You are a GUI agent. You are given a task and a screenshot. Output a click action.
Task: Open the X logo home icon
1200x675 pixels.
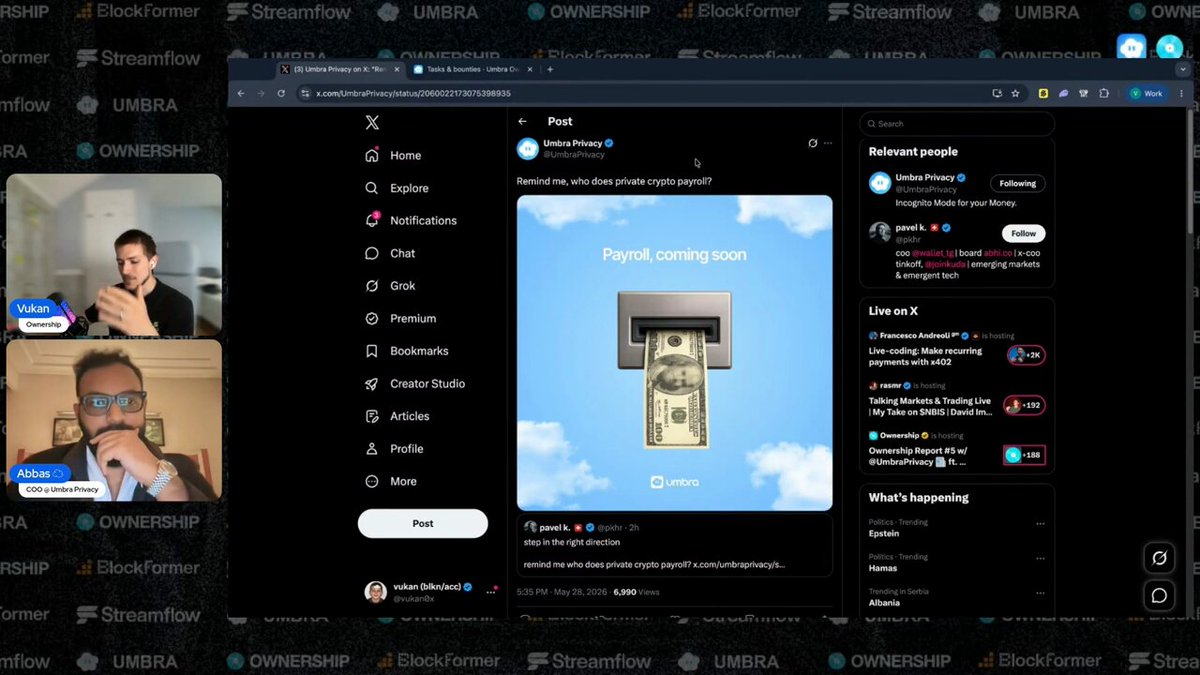tap(372, 122)
